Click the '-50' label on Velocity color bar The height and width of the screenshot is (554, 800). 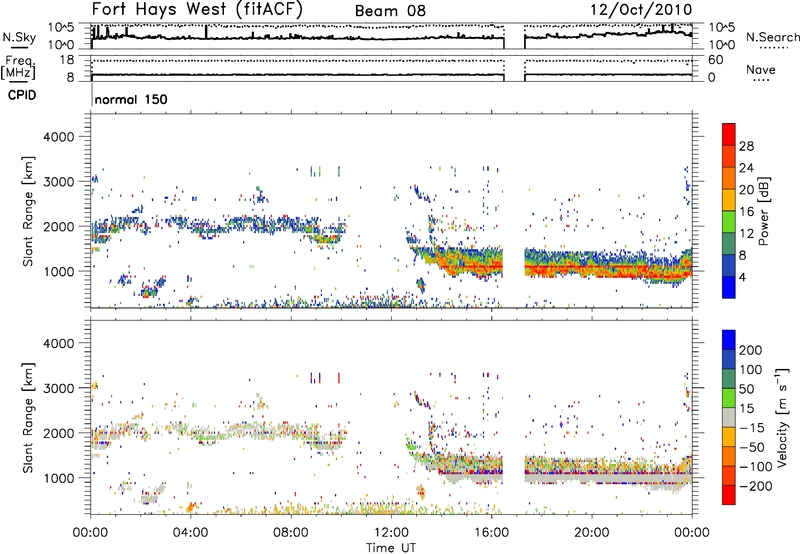[x=752, y=447]
